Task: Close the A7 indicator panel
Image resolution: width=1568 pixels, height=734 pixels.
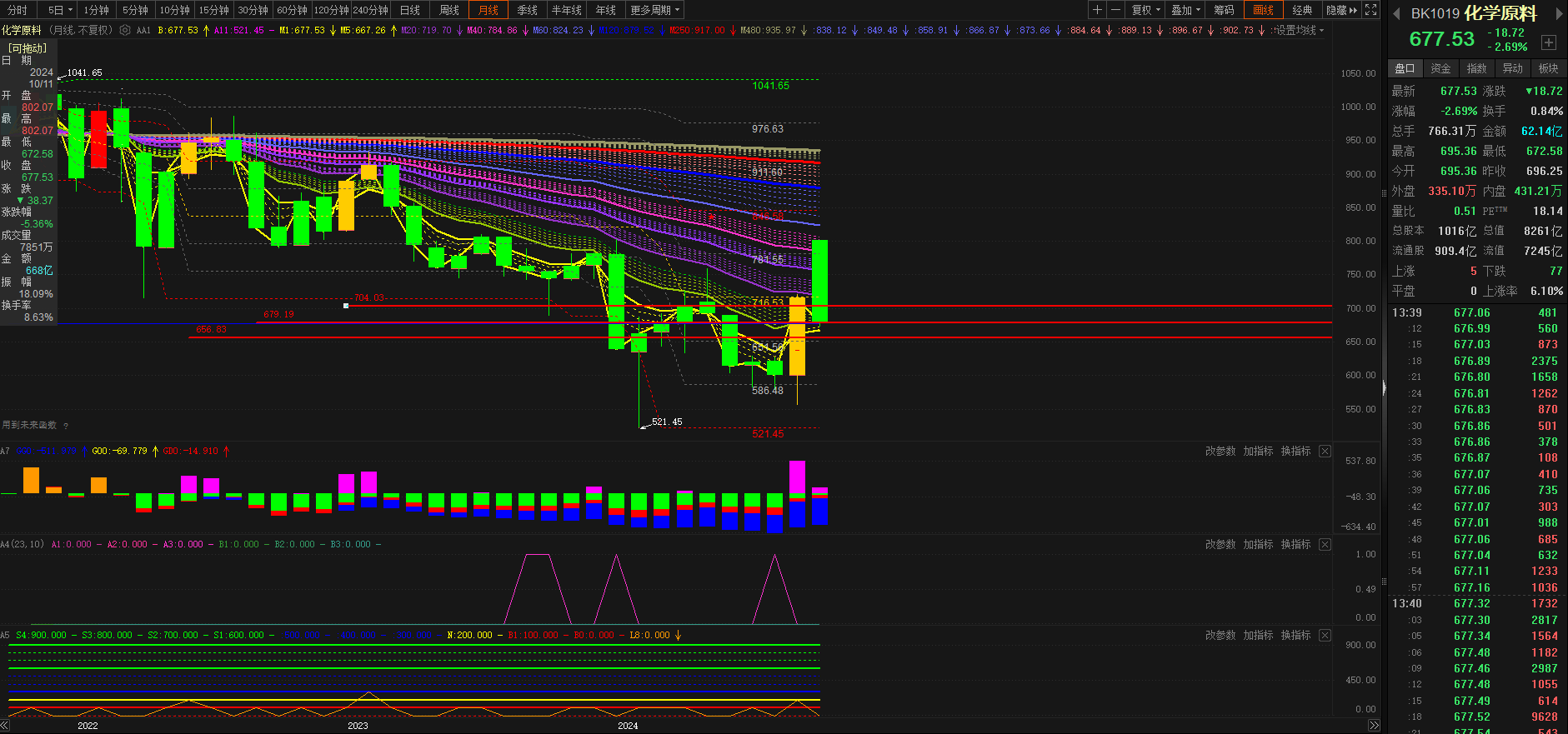Action: point(1325,451)
